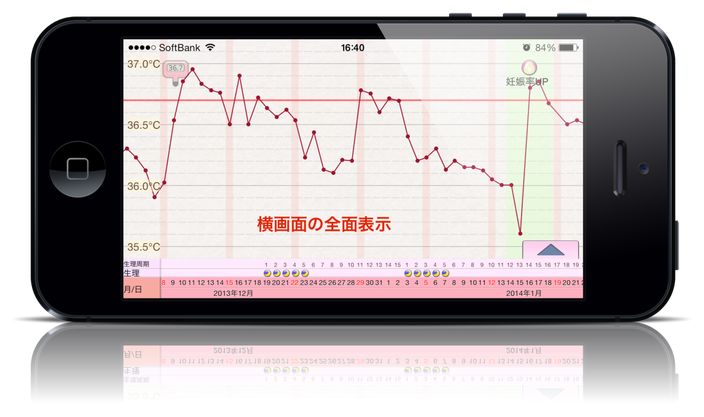
Task: Tap the period icon on January 6
Action: [436, 273]
